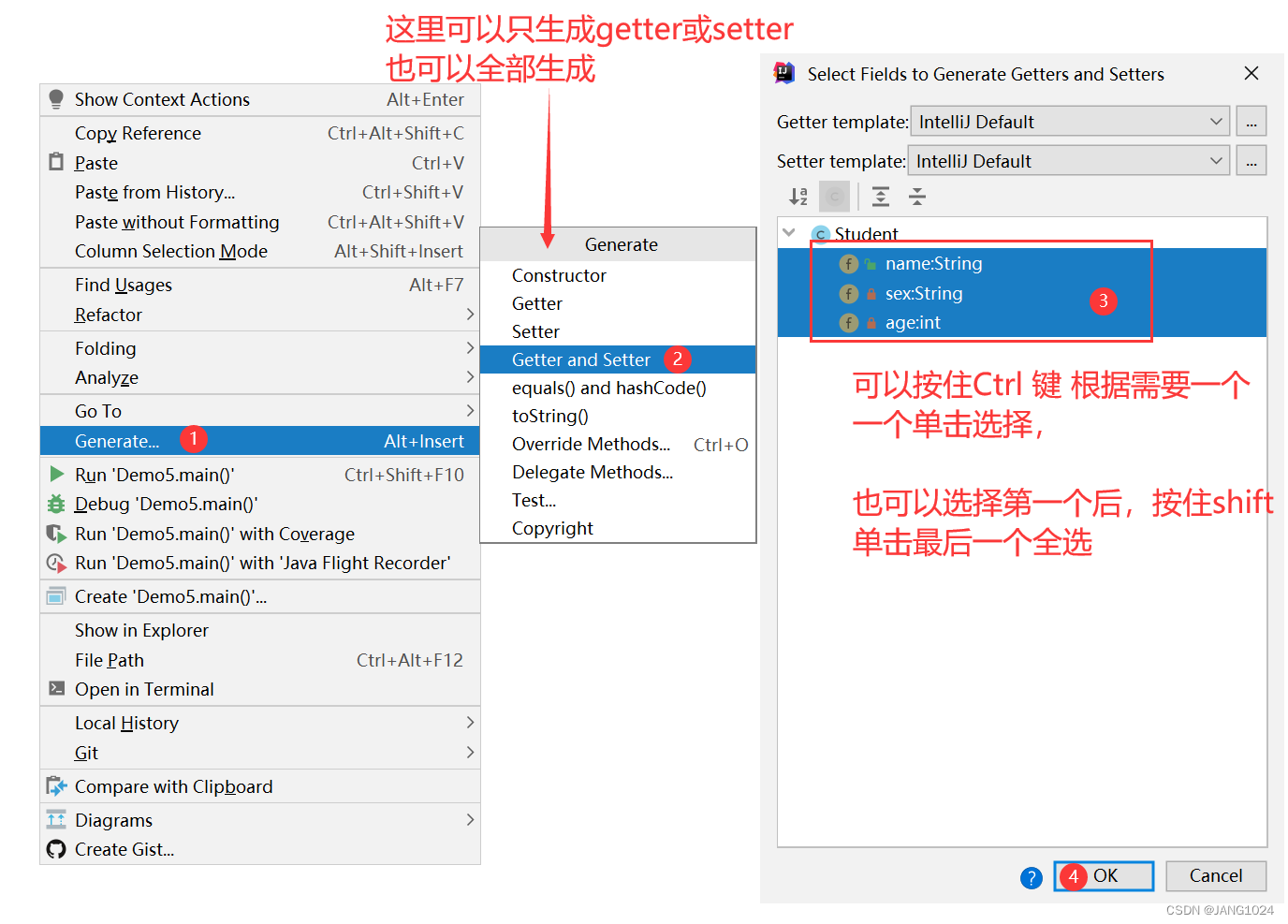Click the Paste clipboard icon

tap(55, 162)
